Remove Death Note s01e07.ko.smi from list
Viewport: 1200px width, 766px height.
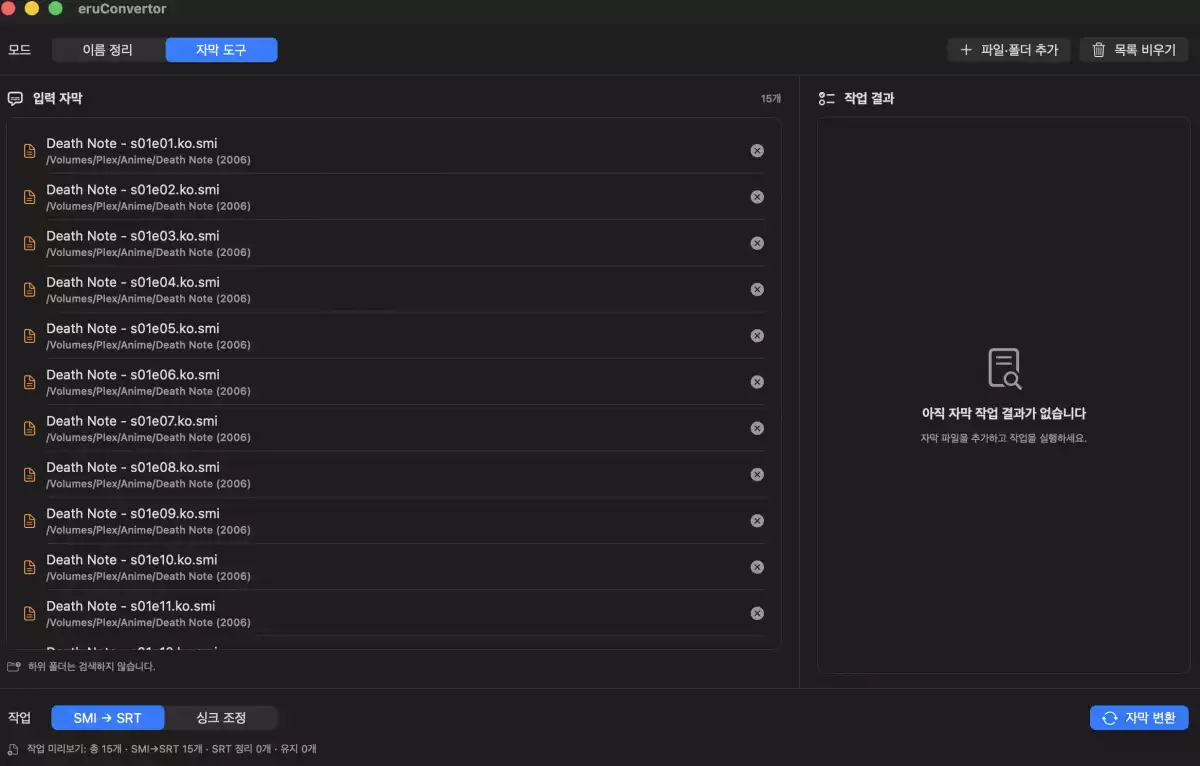click(757, 428)
